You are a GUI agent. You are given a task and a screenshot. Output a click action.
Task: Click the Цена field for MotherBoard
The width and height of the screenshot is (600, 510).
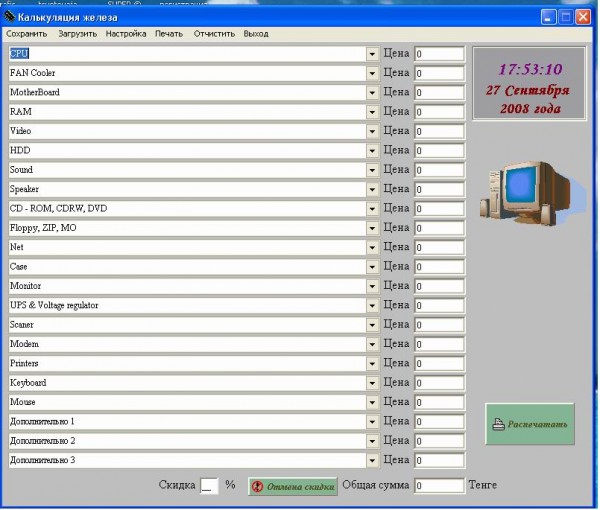(439, 93)
